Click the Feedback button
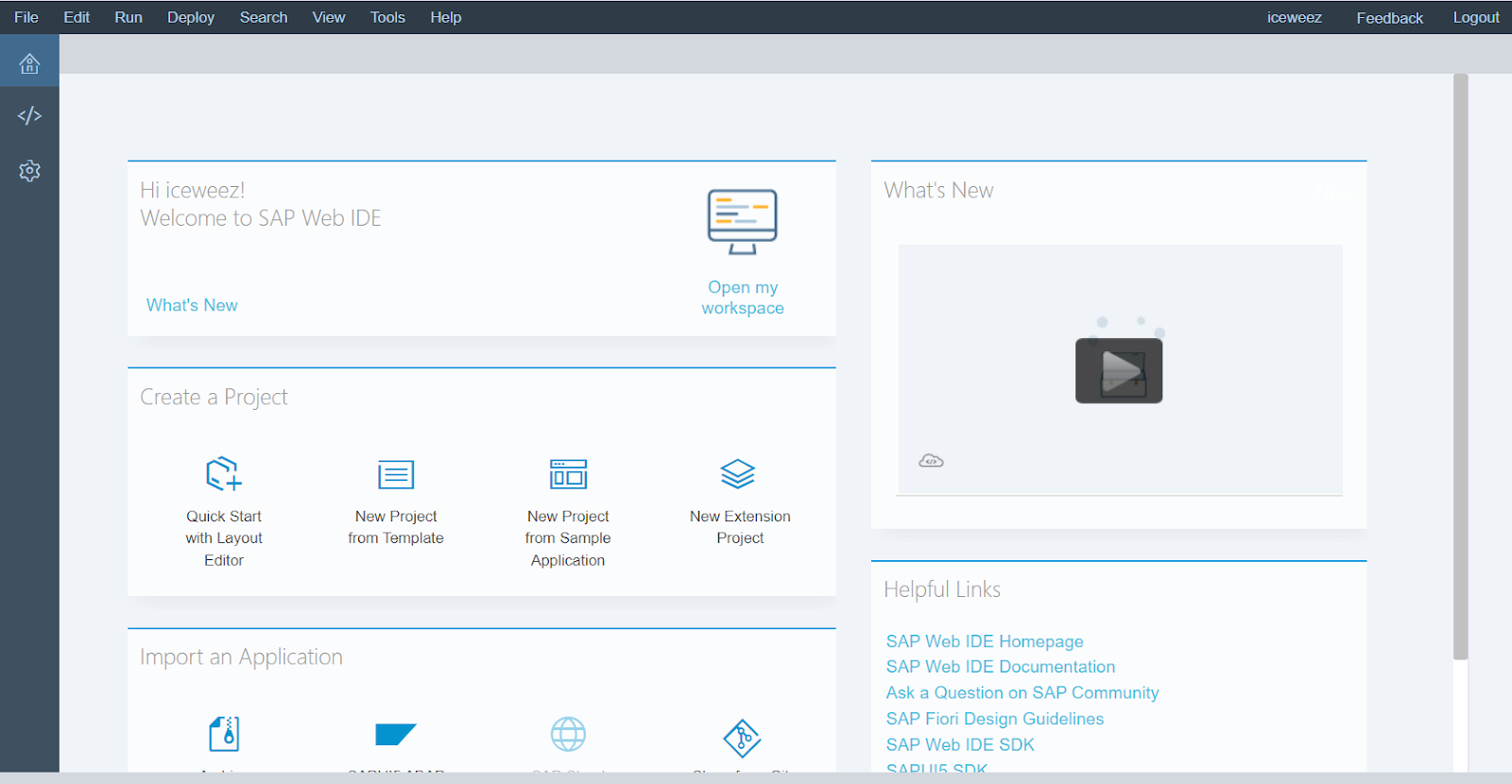 click(x=1389, y=18)
